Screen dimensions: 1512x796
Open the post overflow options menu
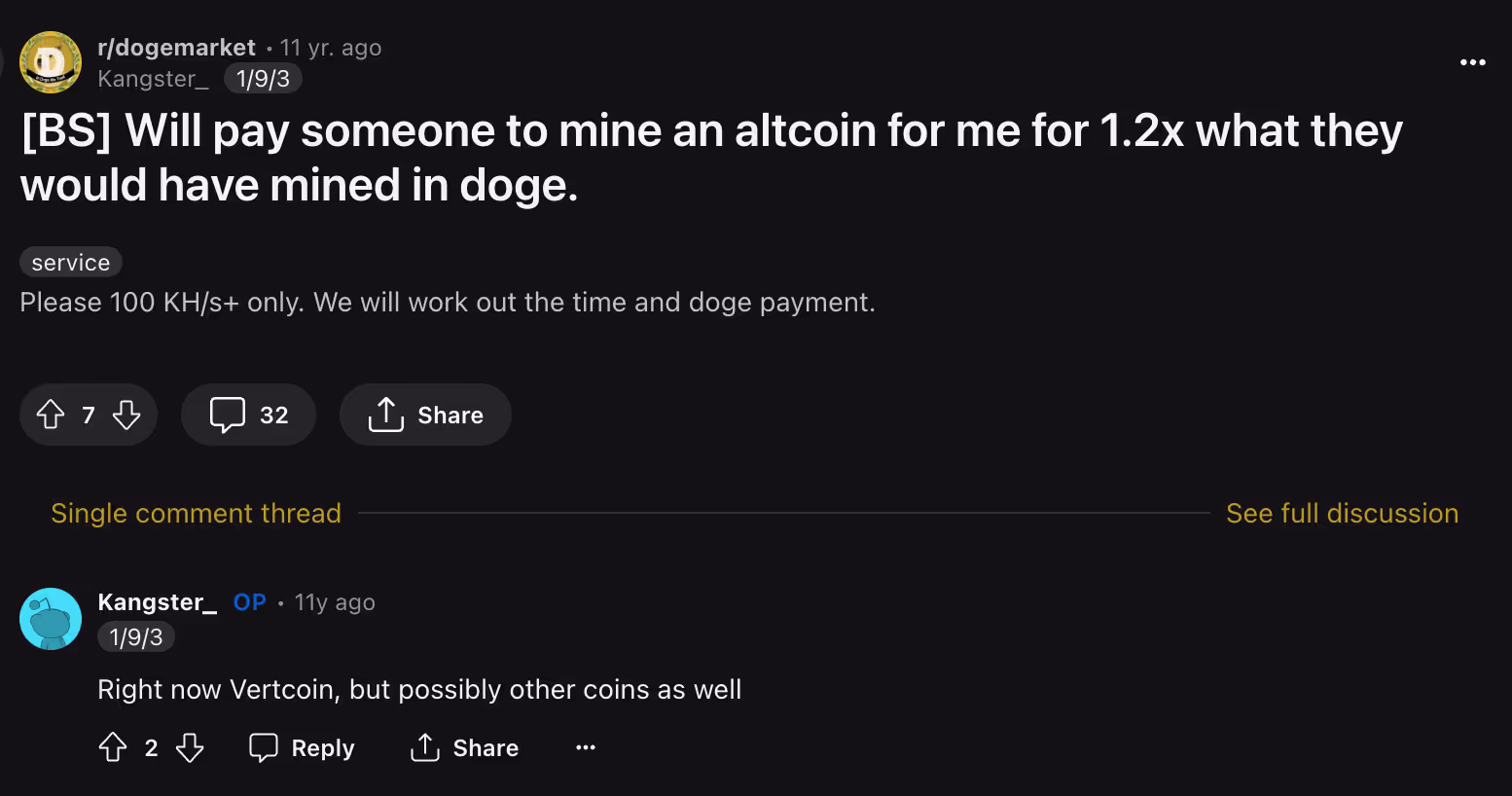click(x=1473, y=61)
